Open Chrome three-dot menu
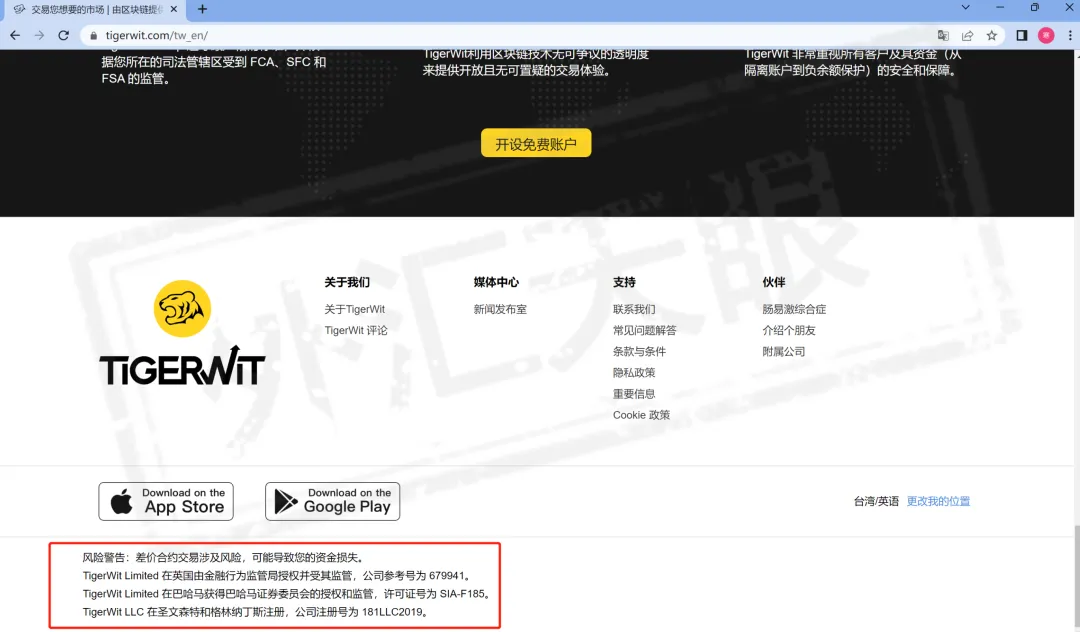Screen dimensions: 1080x632 [x=1070, y=36]
